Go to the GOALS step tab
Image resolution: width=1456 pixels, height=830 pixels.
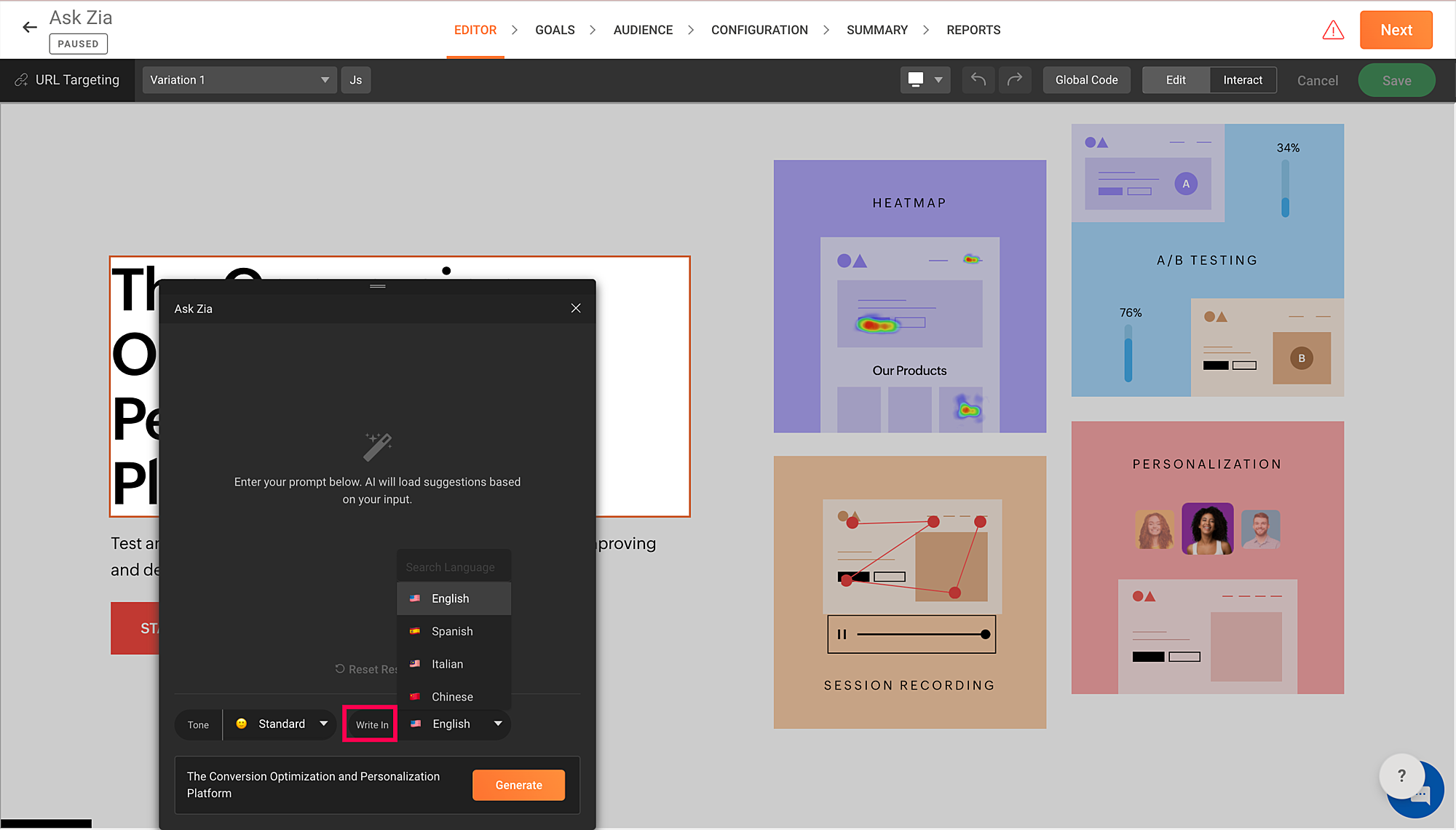click(x=555, y=30)
